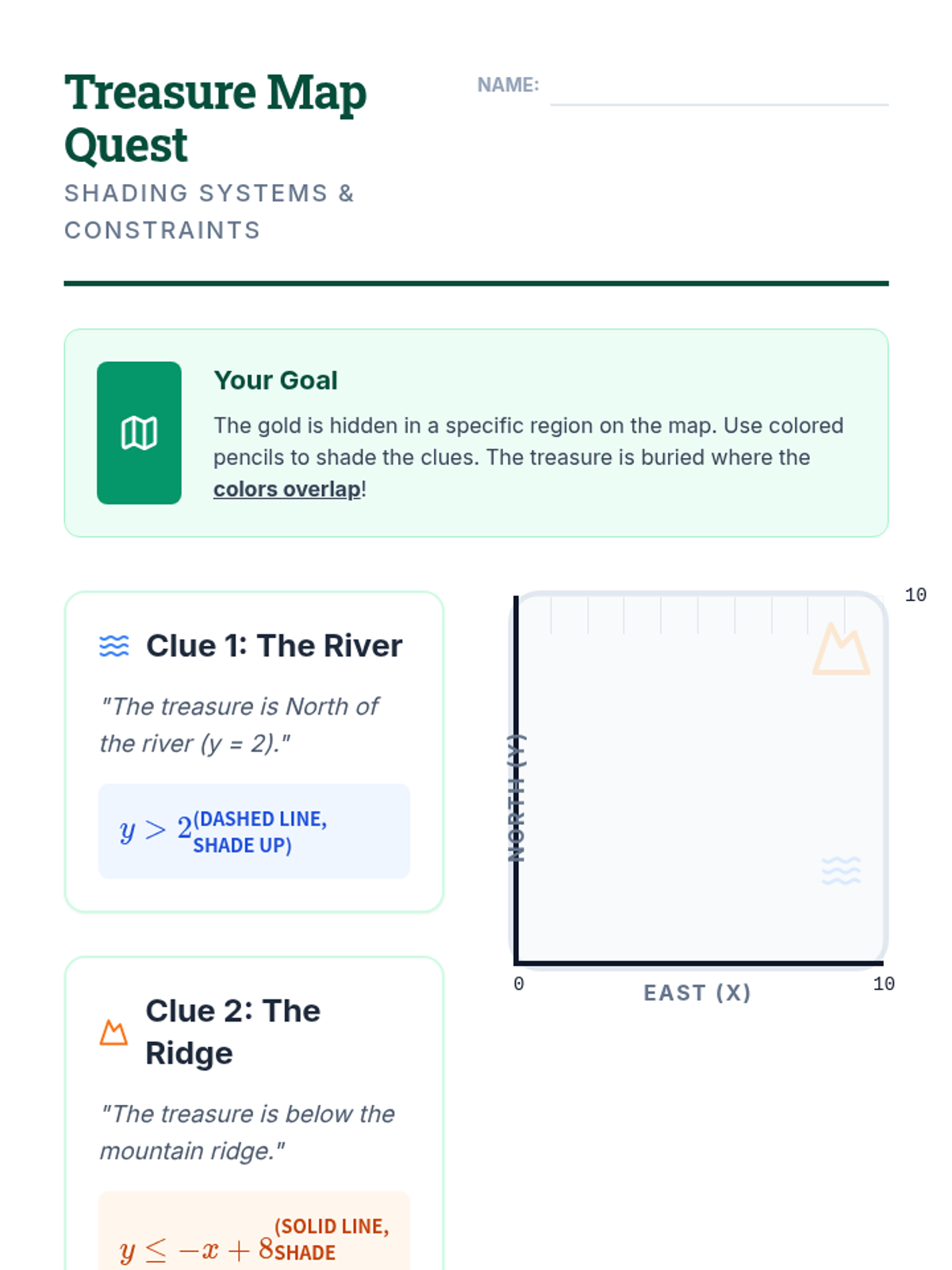Image resolution: width=952 pixels, height=1270 pixels.
Task: Click the "Clue 2: The Ridge" heading
Action: pos(233,1032)
